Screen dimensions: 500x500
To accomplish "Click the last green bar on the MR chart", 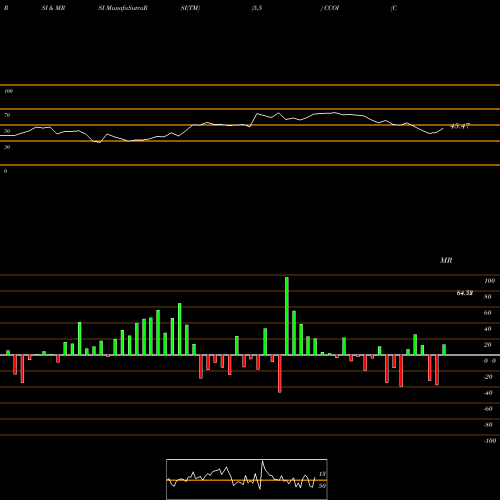I will point(444,350).
